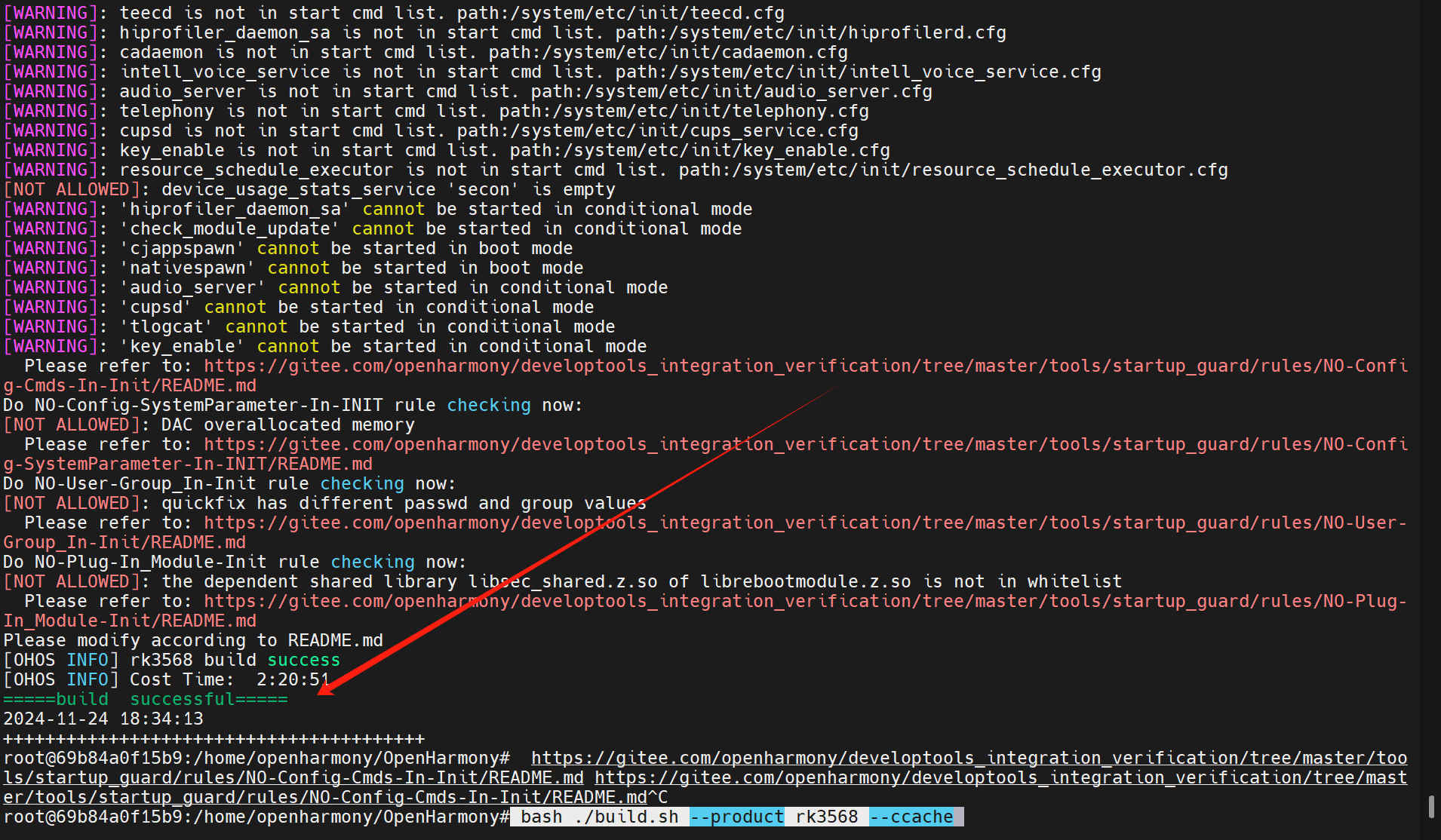Viewport: 1441px width, 840px height.
Task: Click the 'rk3568' argument in command line
Action: coord(827,817)
